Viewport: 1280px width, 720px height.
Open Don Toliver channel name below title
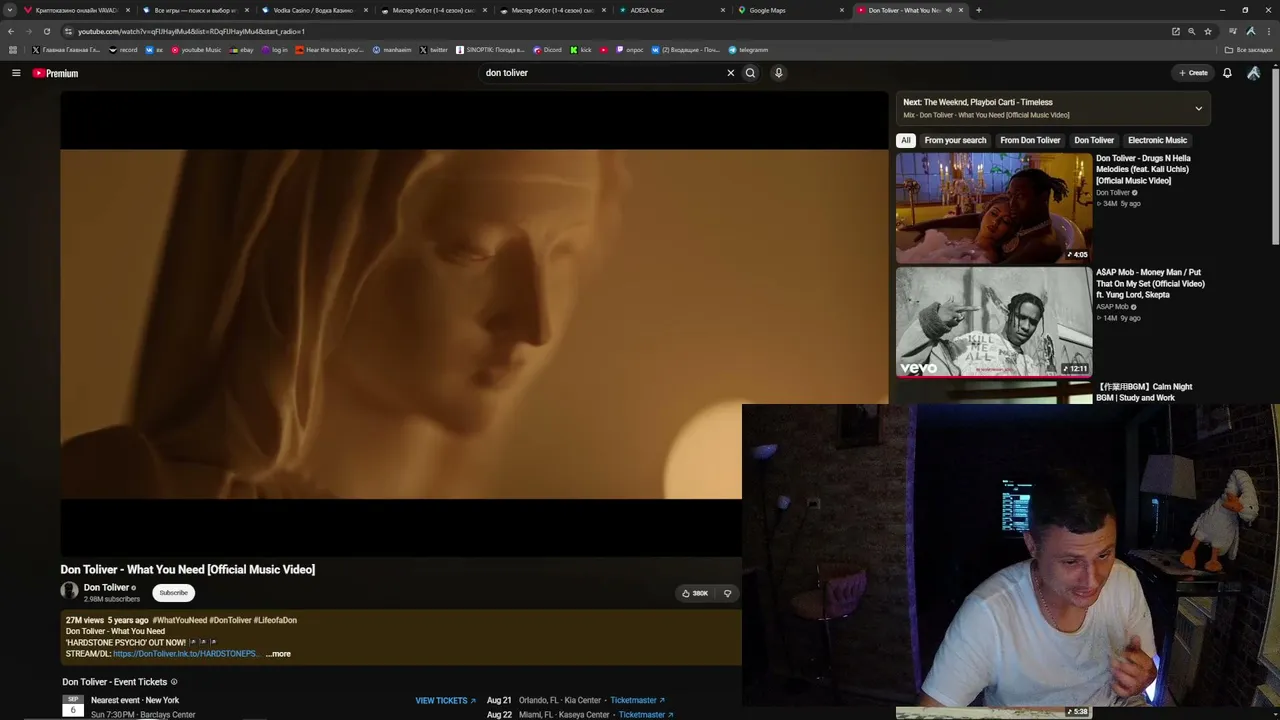(106, 587)
